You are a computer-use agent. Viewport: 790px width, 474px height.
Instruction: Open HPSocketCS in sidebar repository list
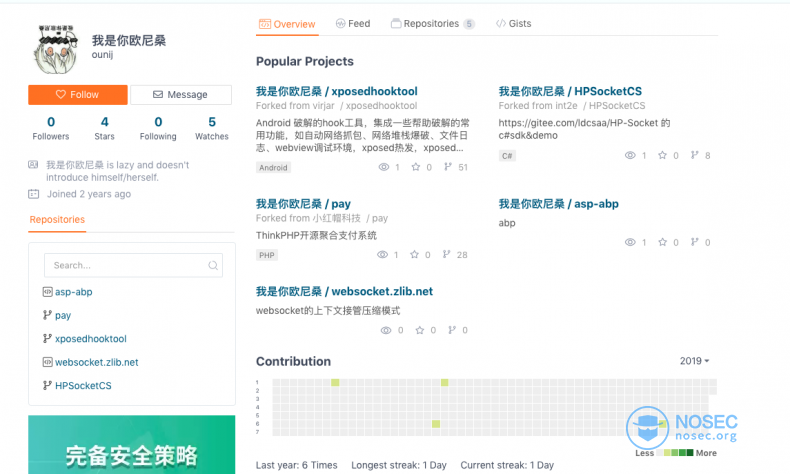(x=83, y=385)
